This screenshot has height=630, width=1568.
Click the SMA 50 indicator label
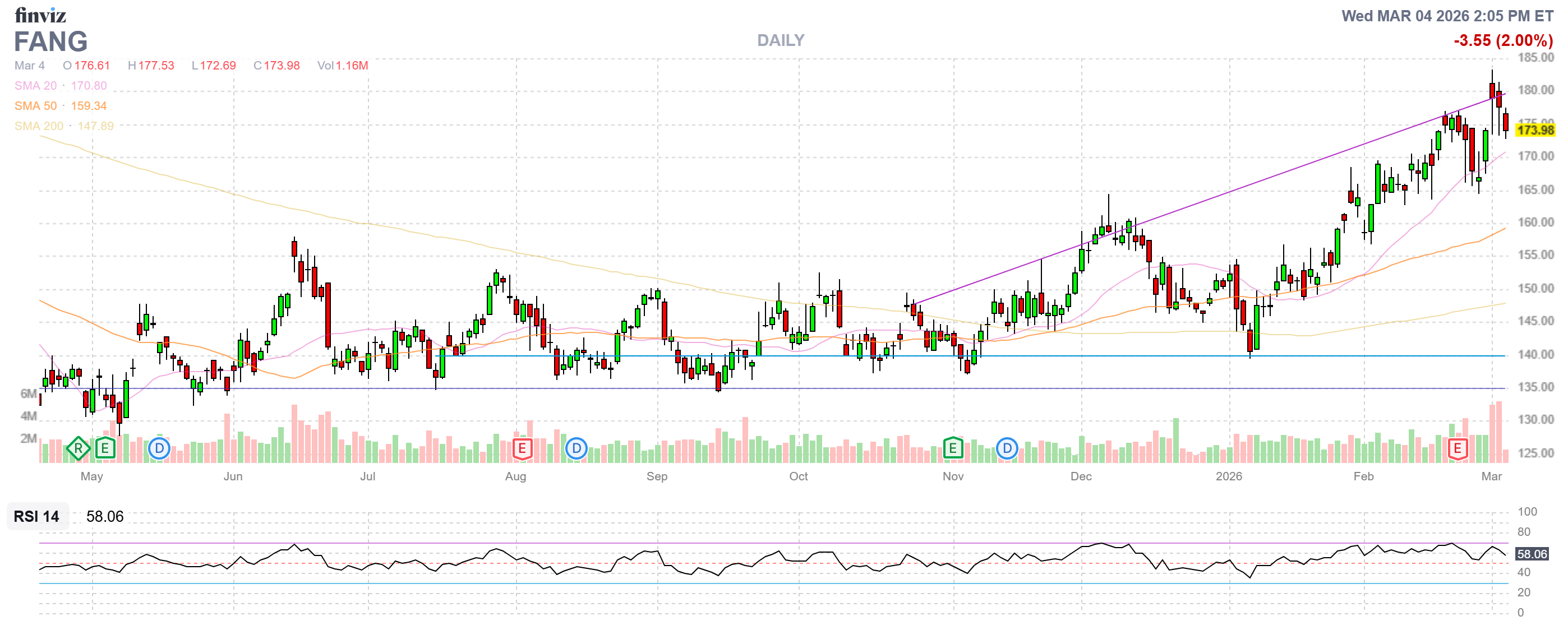(x=35, y=106)
